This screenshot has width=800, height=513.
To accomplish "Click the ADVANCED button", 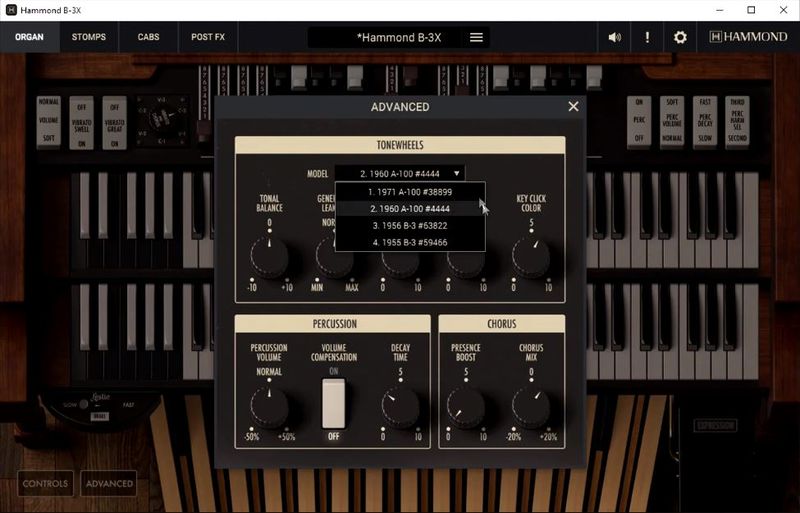I will coord(109,483).
